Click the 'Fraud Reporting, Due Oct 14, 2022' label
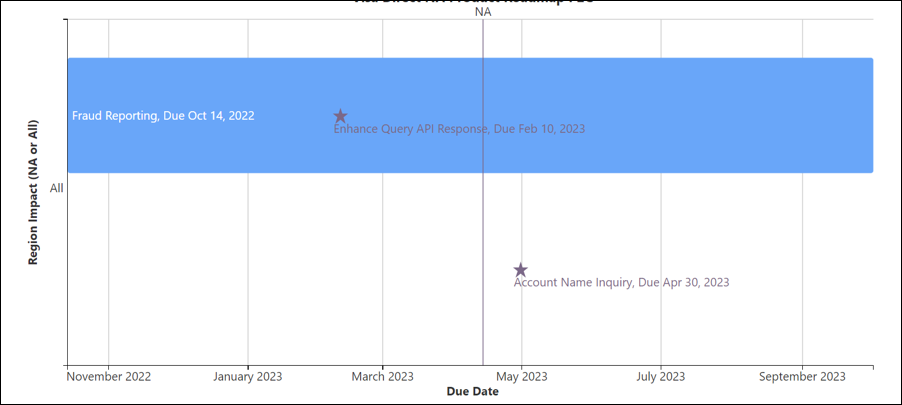The width and height of the screenshot is (902, 405). 163,116
